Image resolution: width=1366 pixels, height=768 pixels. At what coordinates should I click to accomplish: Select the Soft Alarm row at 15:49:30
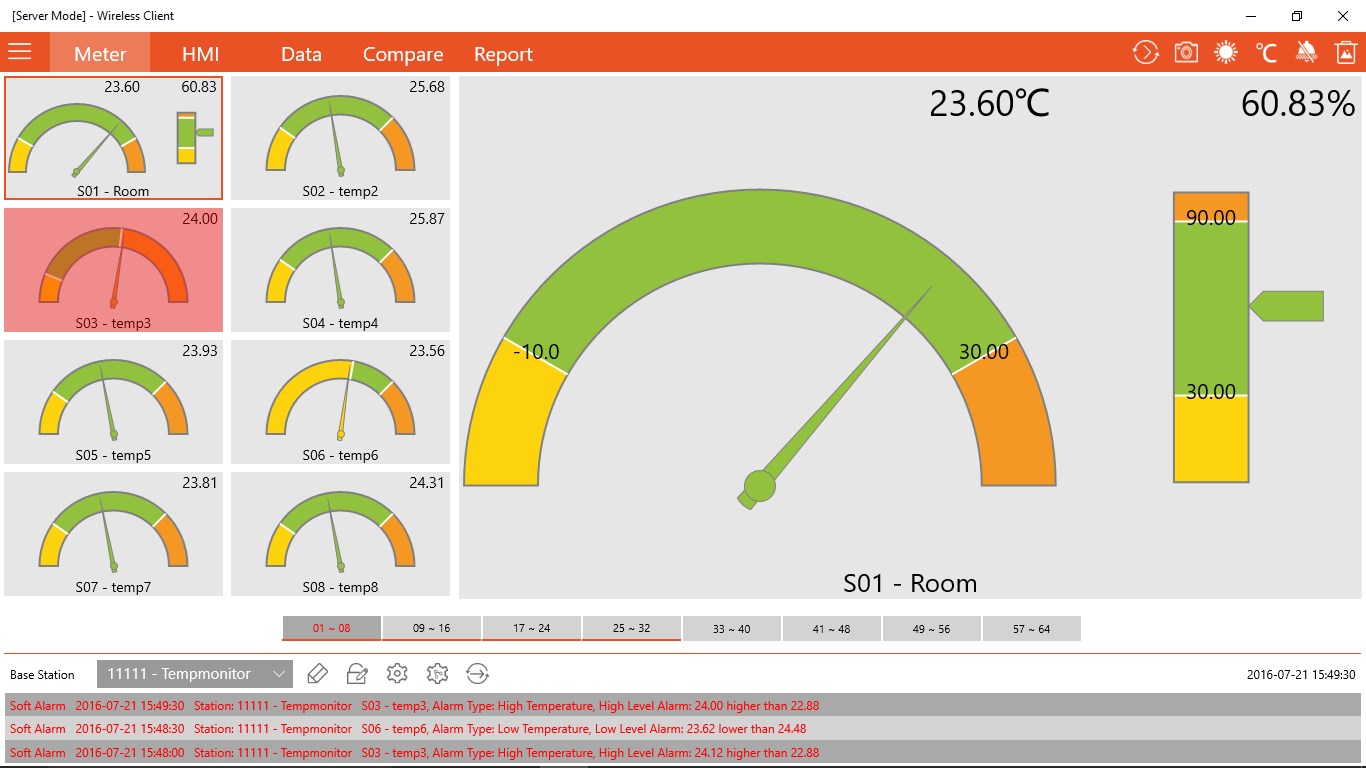pyautogui.click(x=683, y=705)
